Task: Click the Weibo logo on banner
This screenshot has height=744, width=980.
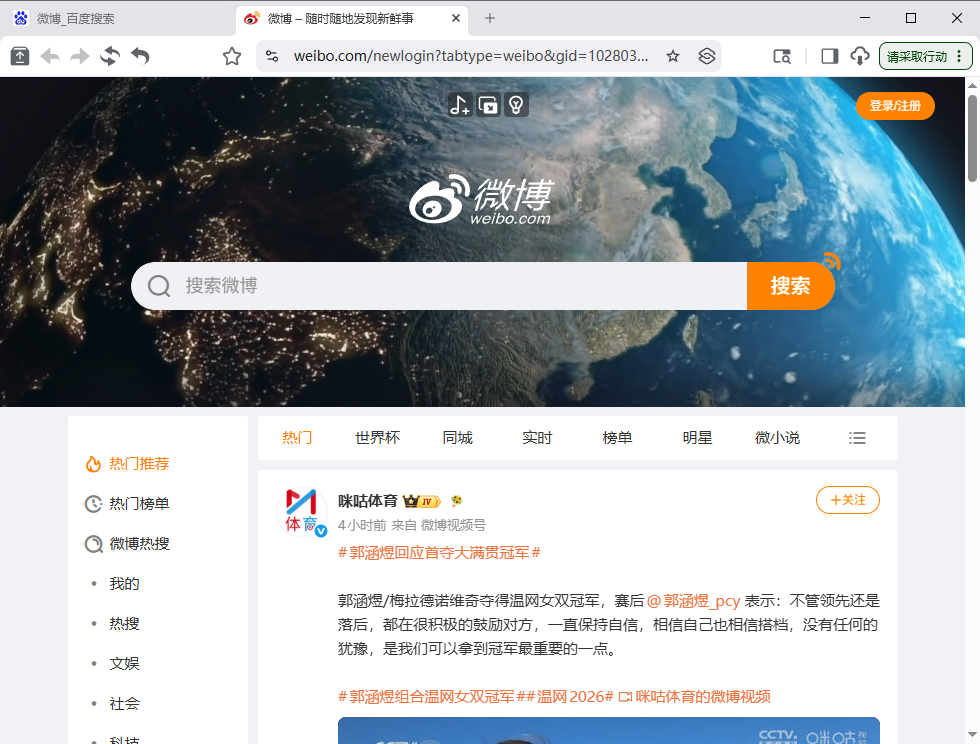Action: coord(481,200)
